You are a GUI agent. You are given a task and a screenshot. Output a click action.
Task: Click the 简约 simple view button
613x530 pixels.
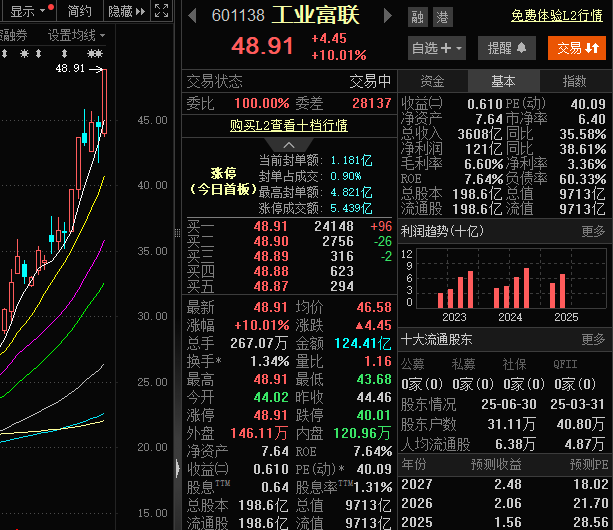(80, 11)
